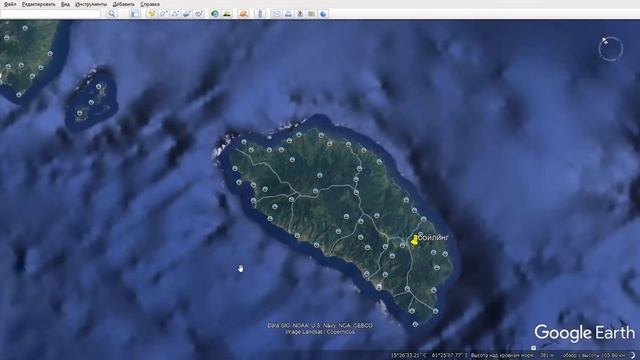Focus the search input field

pyautogui.click(x=51, y=13)
